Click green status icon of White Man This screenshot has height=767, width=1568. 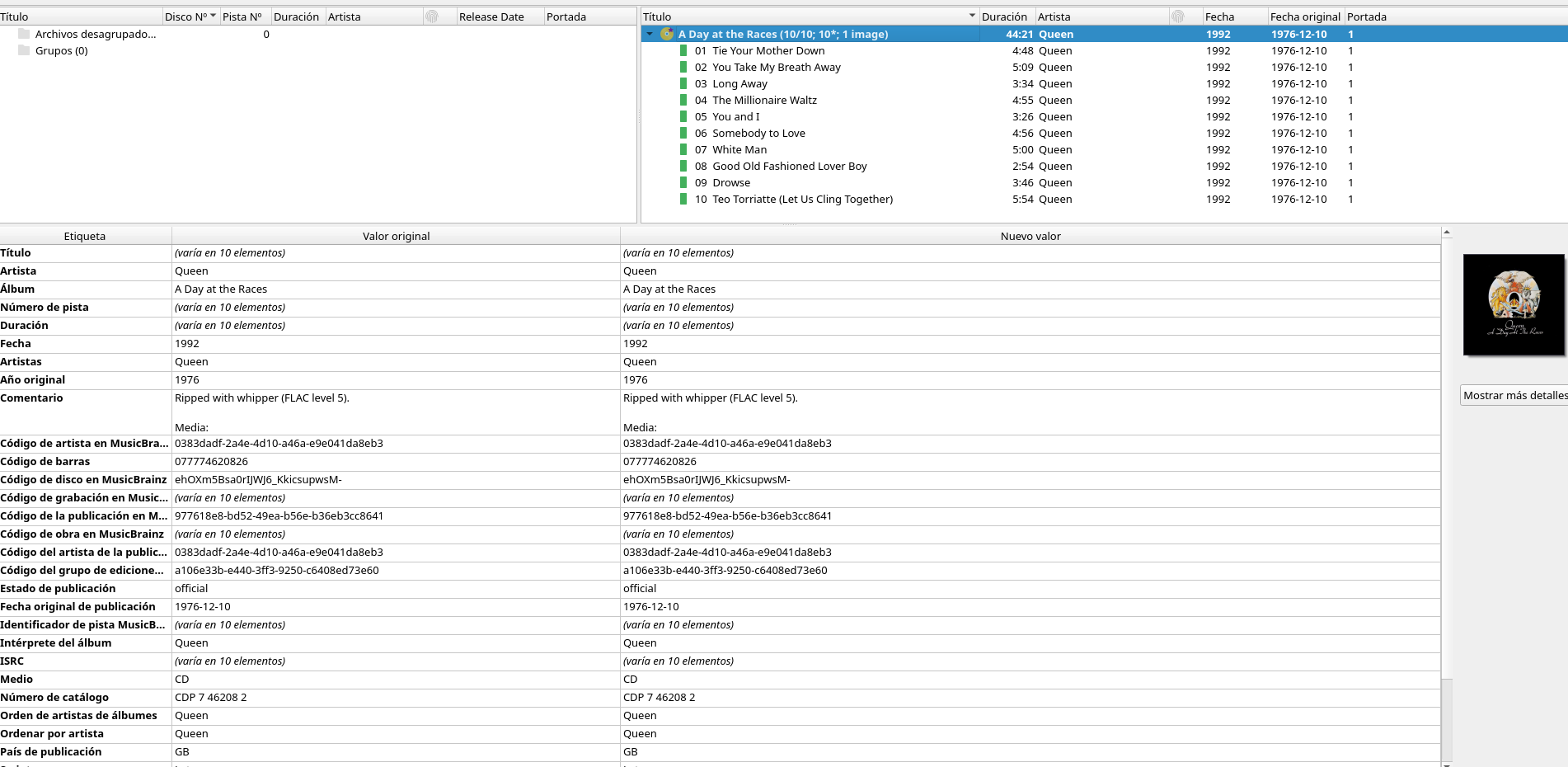tap(683, 149)
